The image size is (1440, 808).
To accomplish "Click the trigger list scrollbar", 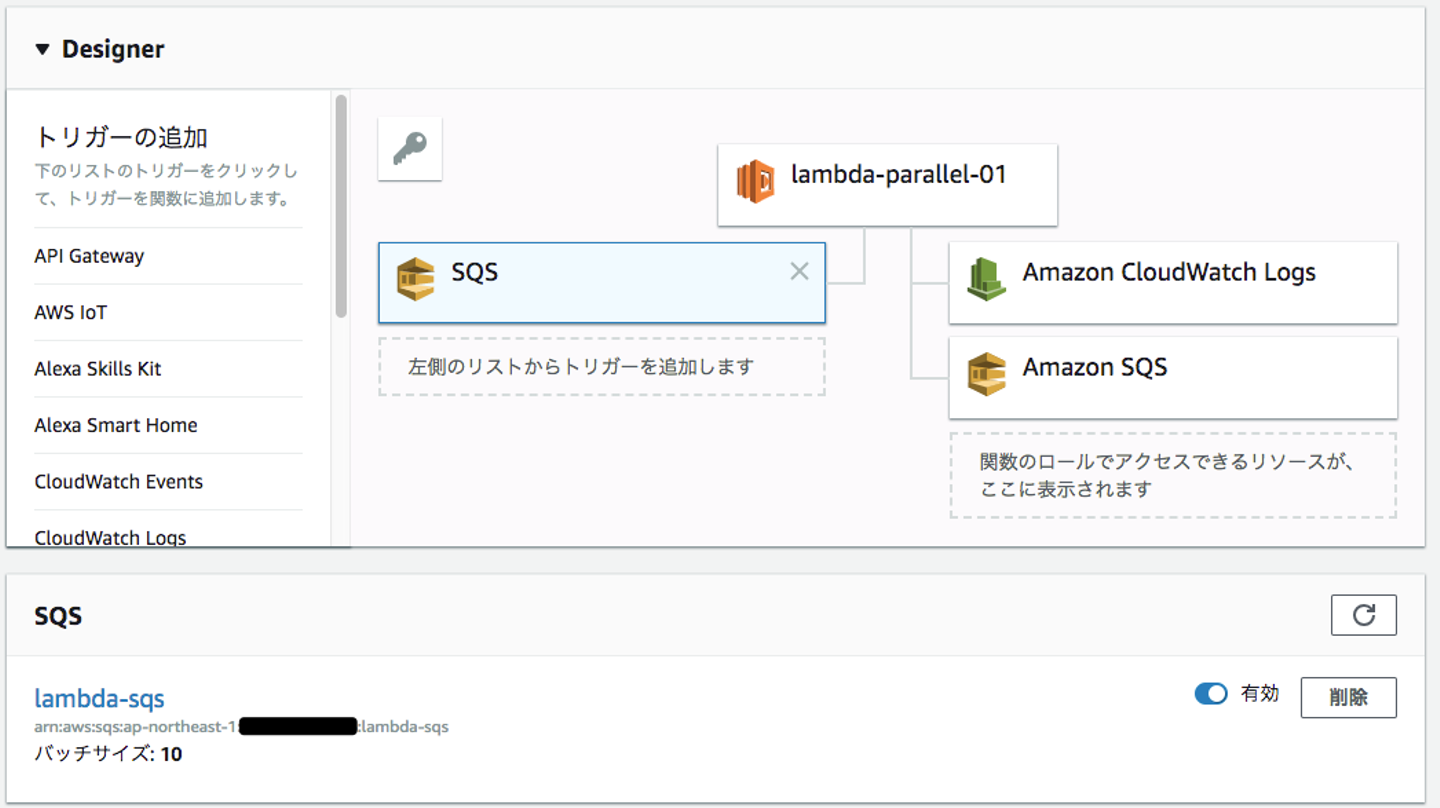I will click(x=341, y=206).
